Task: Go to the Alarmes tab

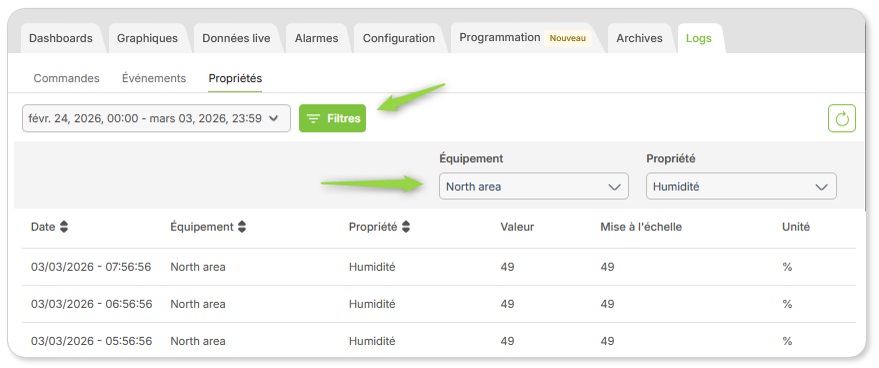Action: [317, 38]
